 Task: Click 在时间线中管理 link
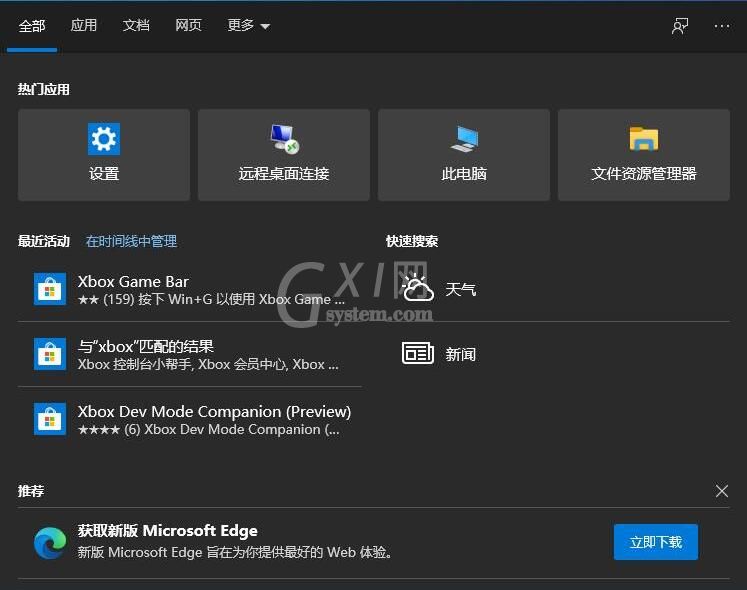coord(131,241)
